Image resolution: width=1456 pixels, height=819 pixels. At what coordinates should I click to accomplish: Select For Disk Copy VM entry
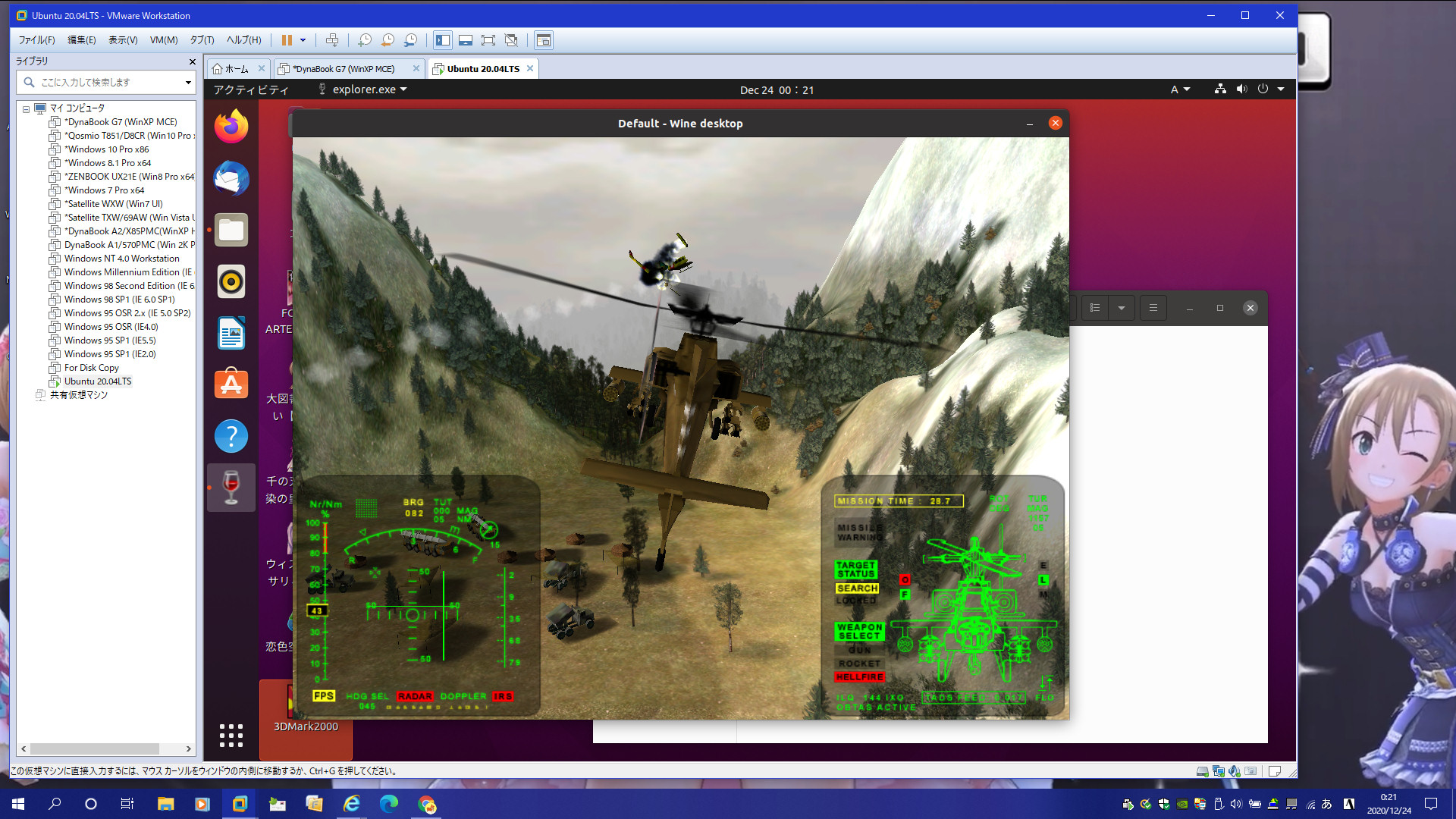tap(91, 368)
